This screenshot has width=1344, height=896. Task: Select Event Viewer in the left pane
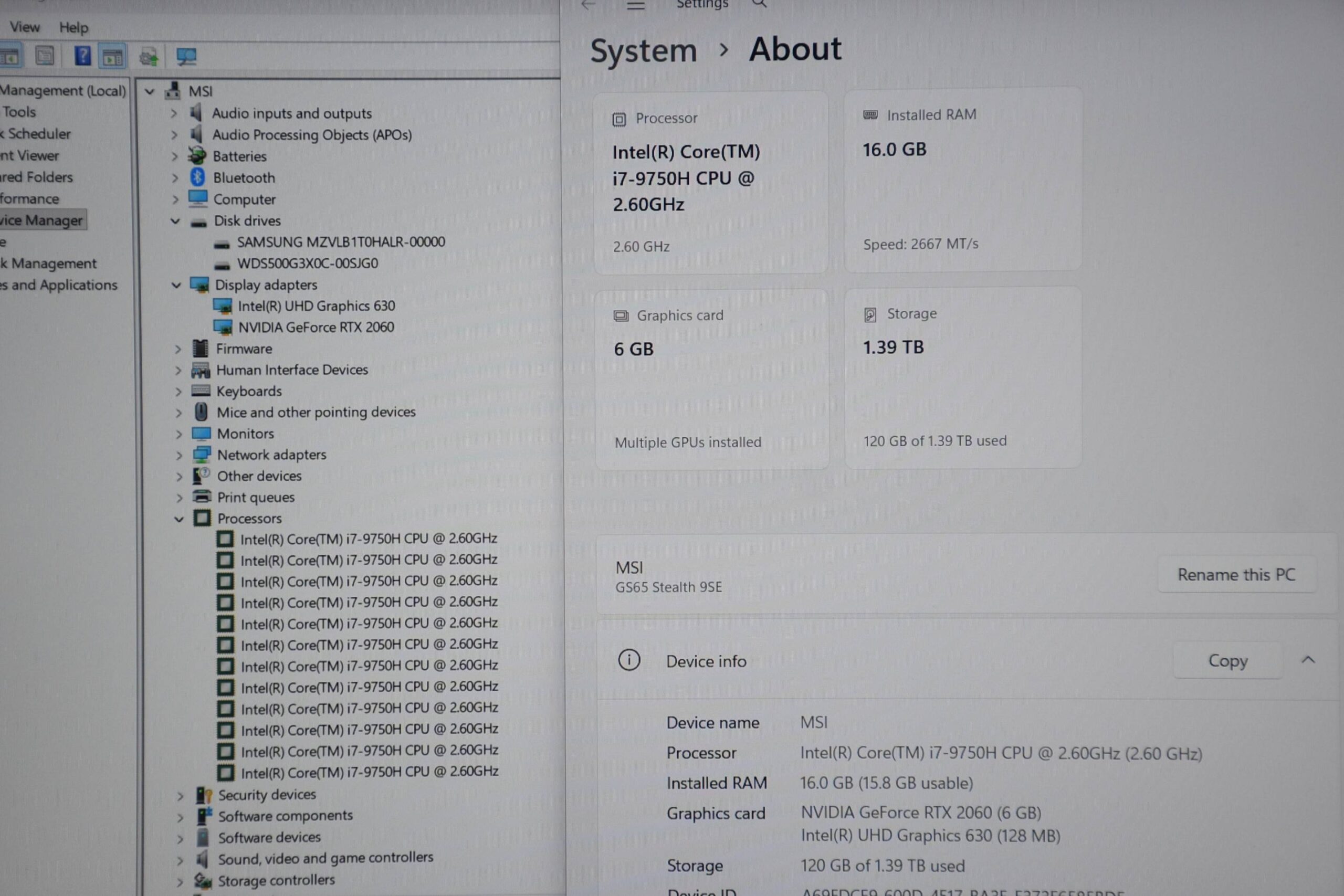30,155
